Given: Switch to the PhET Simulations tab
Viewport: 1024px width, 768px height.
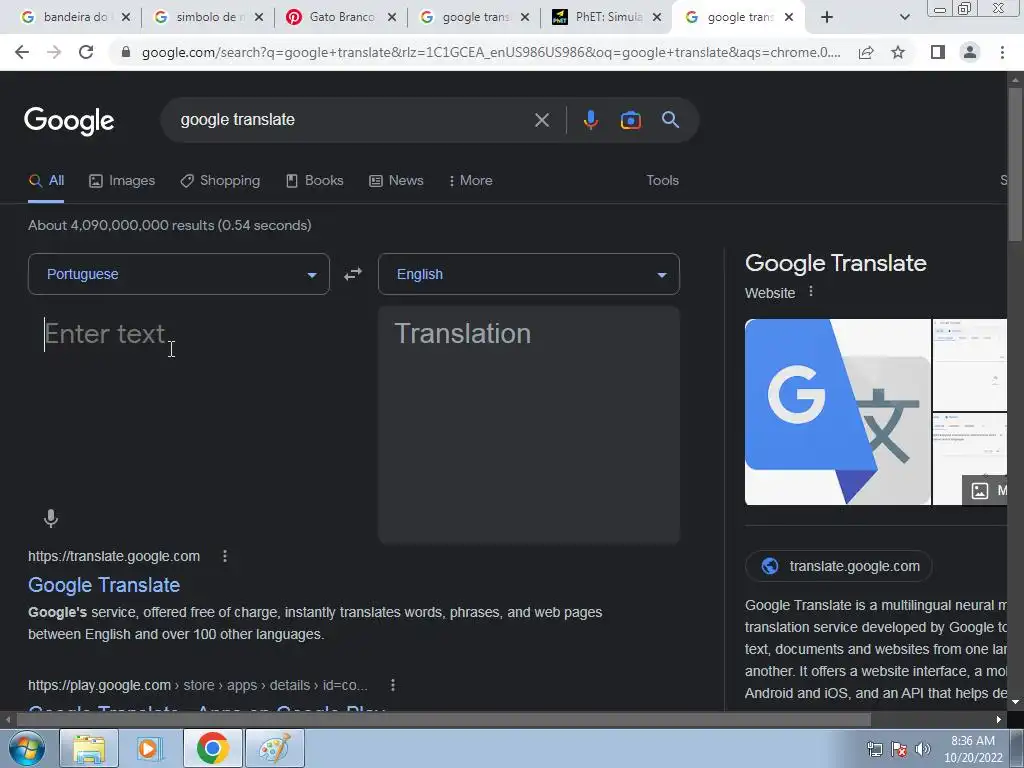Looking at the screenshot, I should [605, 17].
